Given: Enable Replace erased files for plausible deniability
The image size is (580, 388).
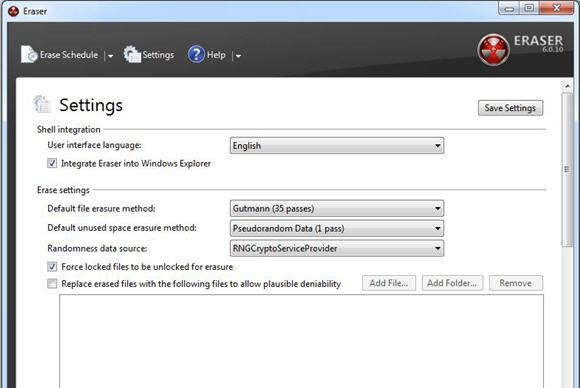Looking at the screenshot, I should point(52,284).
